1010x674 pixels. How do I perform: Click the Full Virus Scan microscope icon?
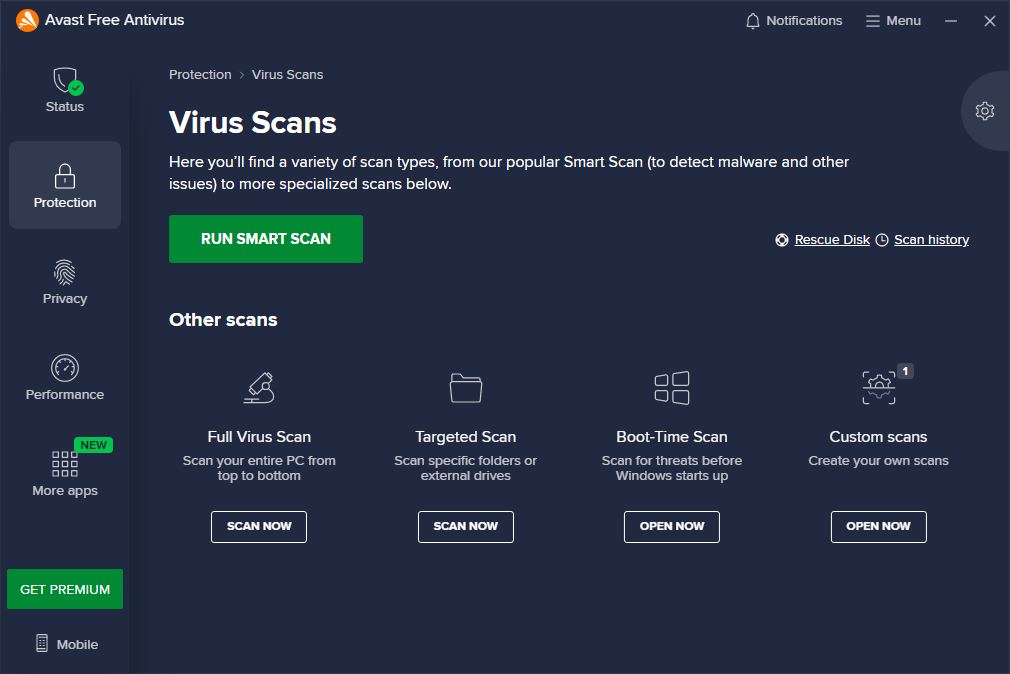pos(259,388)
